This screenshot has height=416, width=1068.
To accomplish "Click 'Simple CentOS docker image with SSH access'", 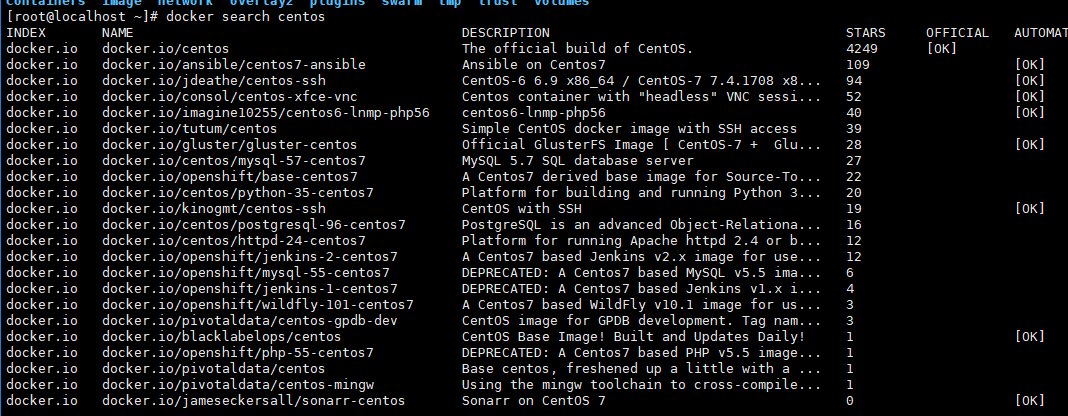I will 629,129.
